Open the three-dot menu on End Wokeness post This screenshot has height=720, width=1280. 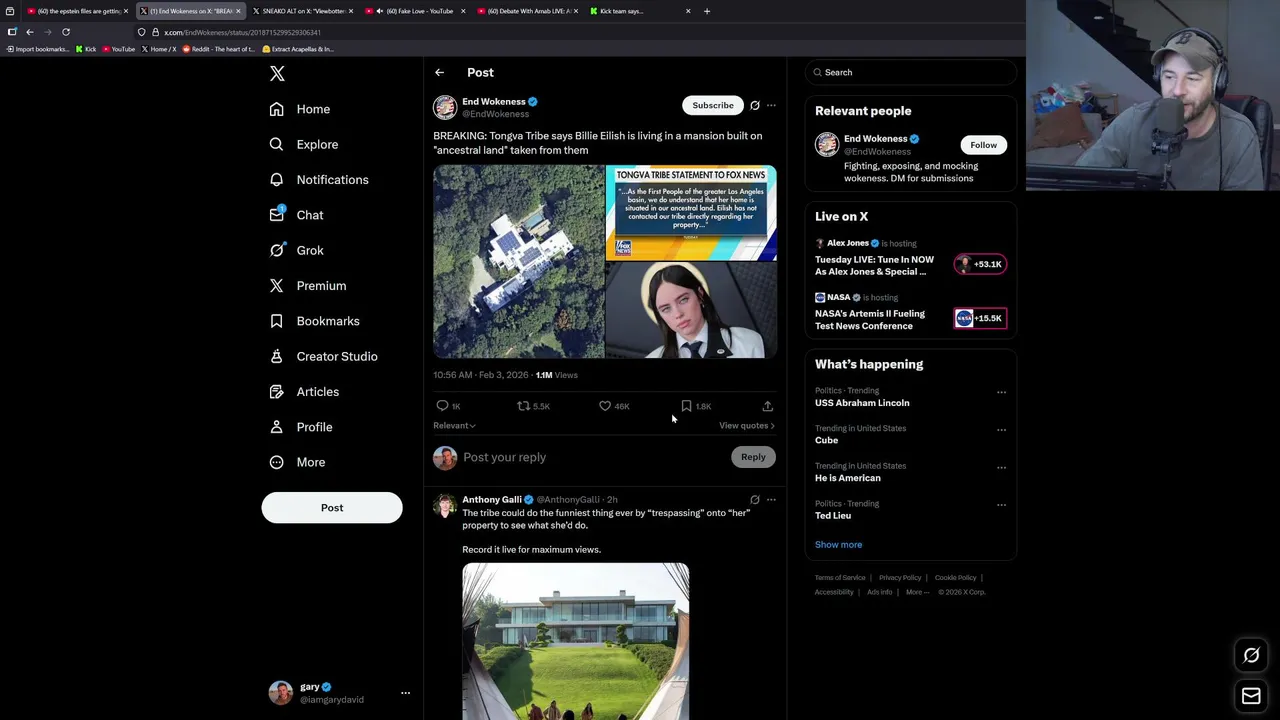pyautogui.click(x=771, y=105)
